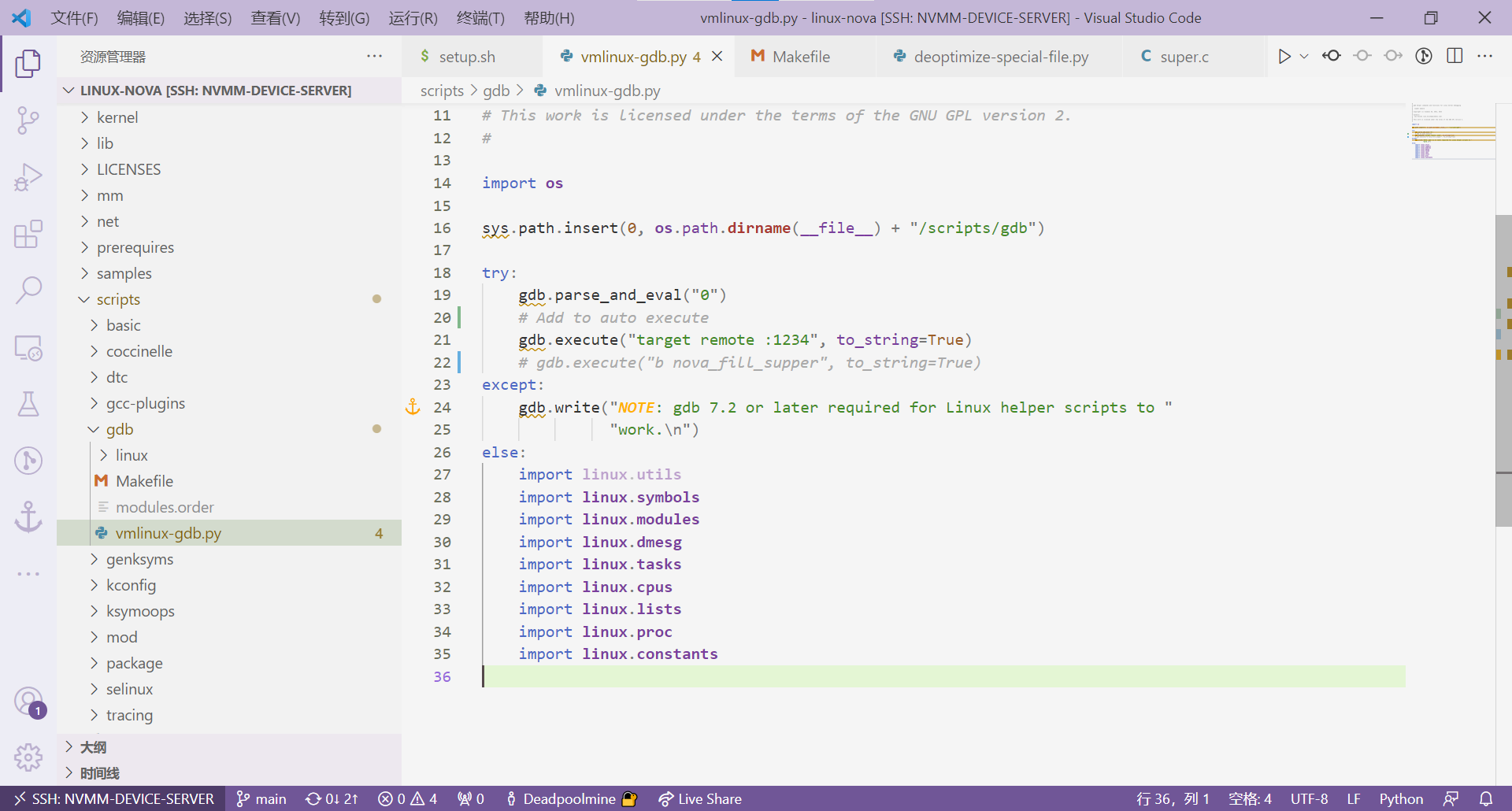Screen dimensions: 1512x811
Task: Close the vmlinux-gdb.py tab
Action: (x=717, y=56)
